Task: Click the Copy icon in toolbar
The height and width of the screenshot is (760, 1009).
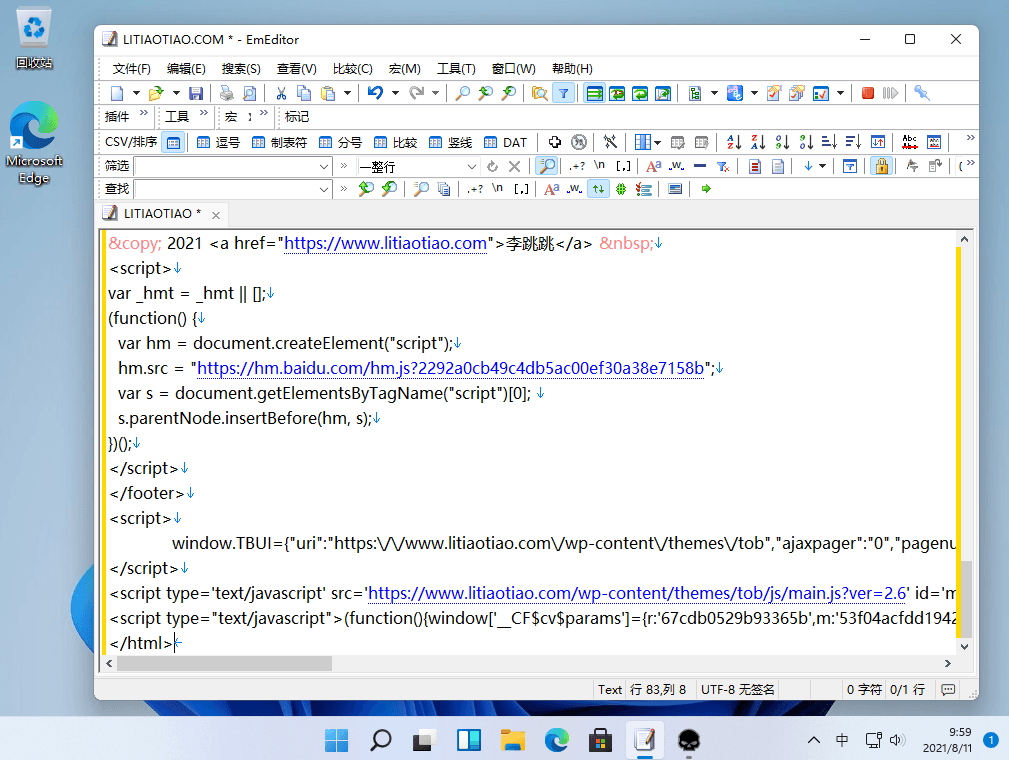Action: click(304, 93)
